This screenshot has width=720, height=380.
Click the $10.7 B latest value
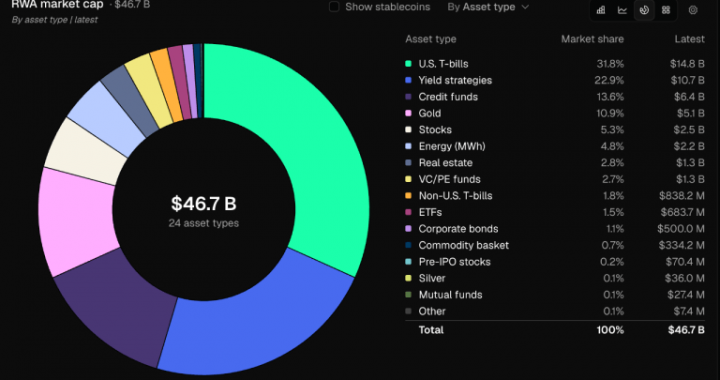tap(687, 80)
